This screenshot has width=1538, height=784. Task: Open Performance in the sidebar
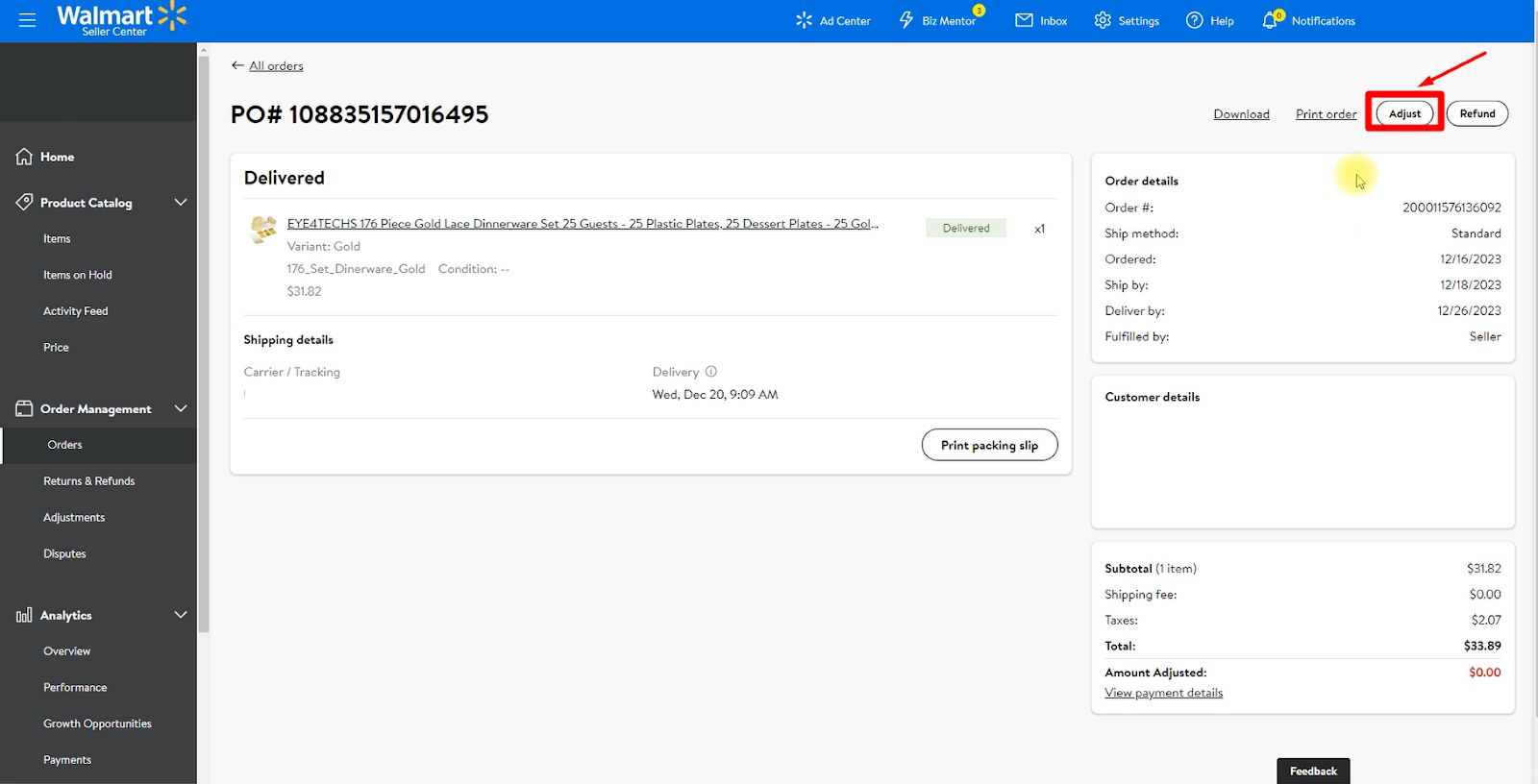tap(75, 688)
